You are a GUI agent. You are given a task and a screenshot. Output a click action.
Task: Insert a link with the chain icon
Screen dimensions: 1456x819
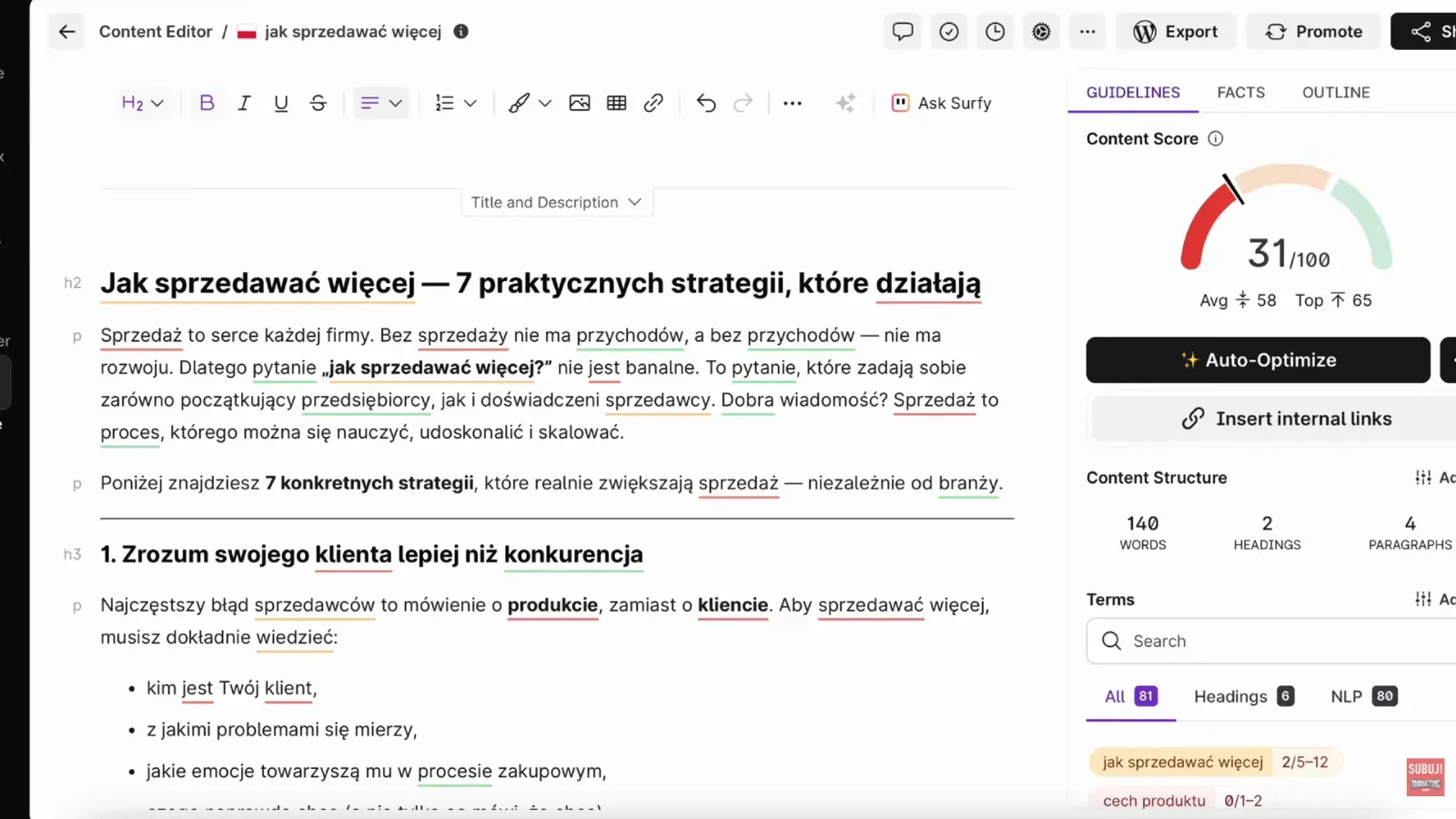point(653,103)
